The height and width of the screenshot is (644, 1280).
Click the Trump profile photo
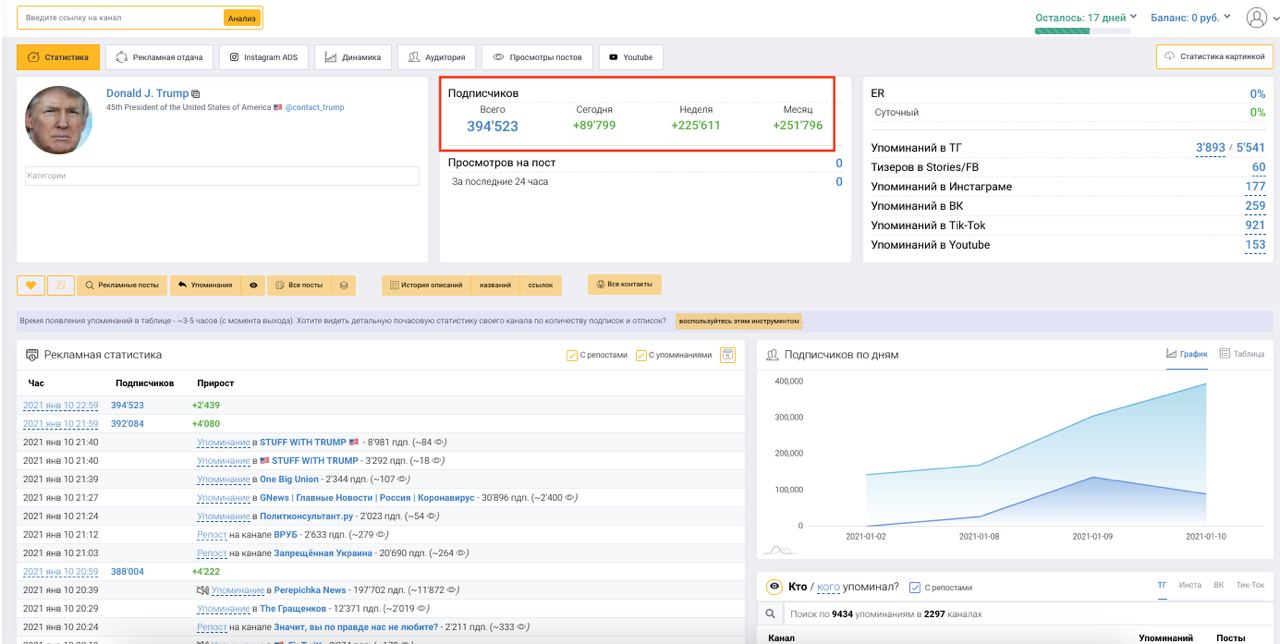(x=59, y=118)
